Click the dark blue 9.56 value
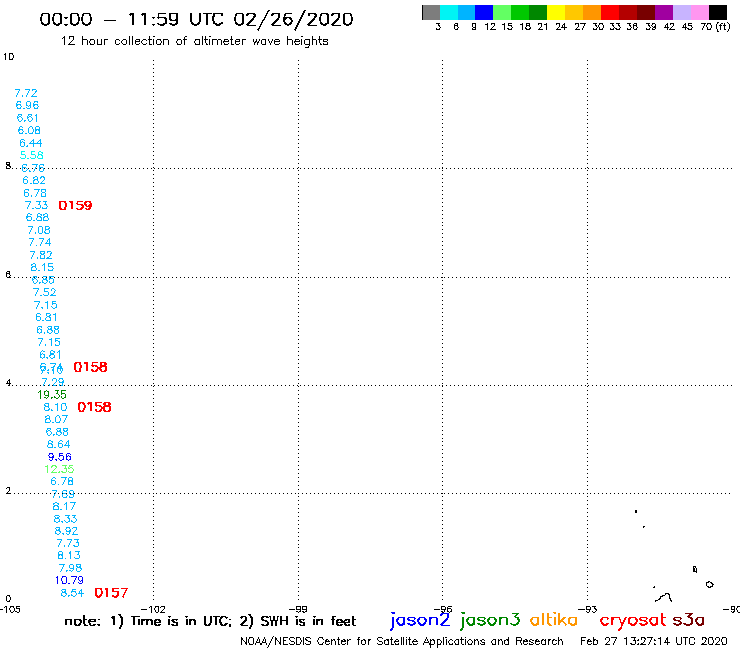The width and height of the screenshot is (740, 650). click(59, 457)
